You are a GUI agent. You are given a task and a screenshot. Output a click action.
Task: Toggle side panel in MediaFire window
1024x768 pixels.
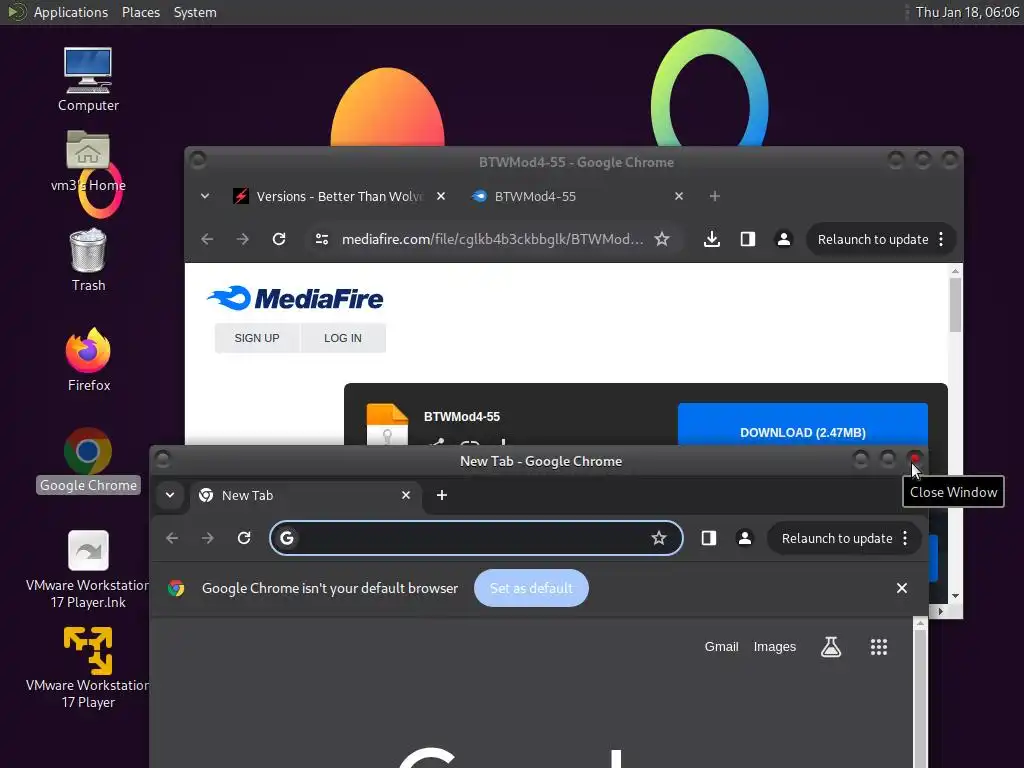coord(748,239)
